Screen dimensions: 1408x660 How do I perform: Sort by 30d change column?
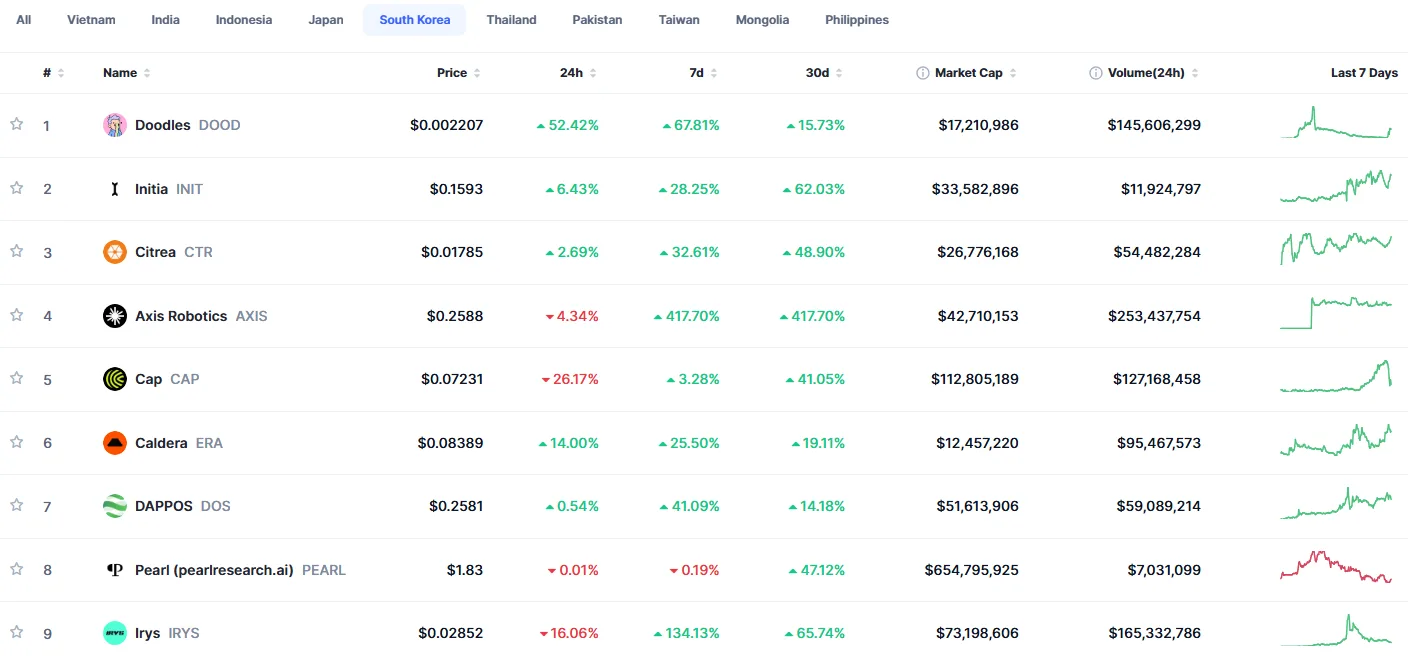click(x=825, y=73)
